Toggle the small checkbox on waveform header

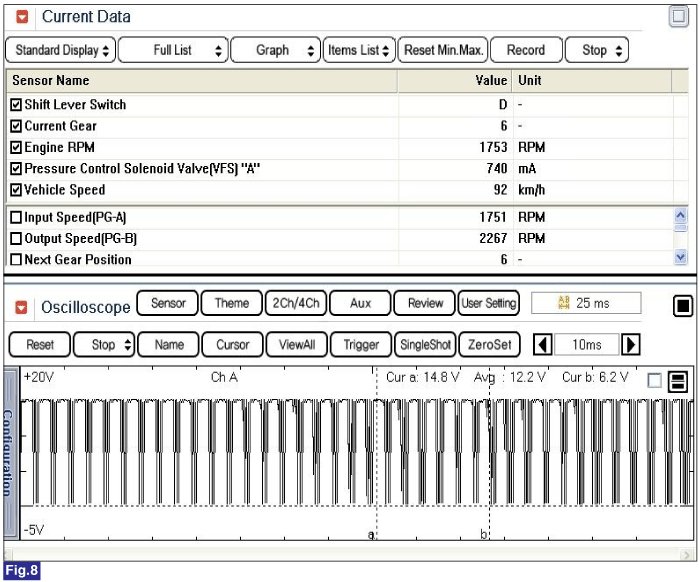tap(654, 380)
